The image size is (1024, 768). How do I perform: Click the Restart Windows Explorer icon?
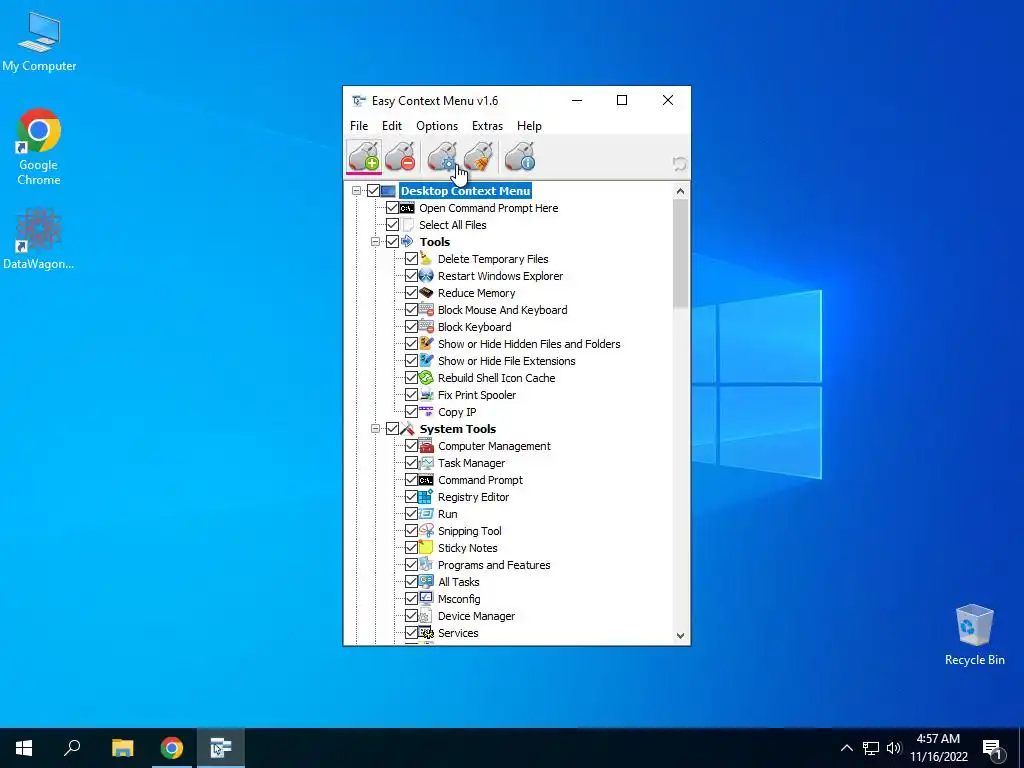pyautogui.click(x=426, y=276)
